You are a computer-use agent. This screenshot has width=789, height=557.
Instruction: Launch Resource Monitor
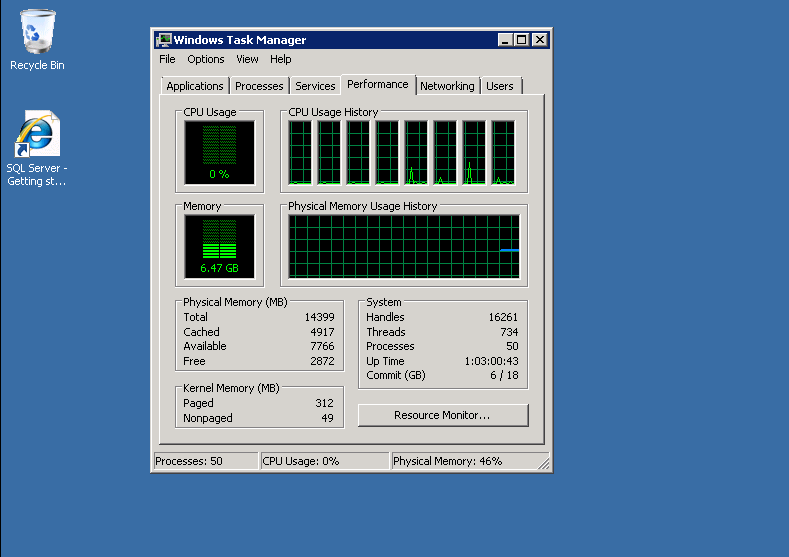443,415
